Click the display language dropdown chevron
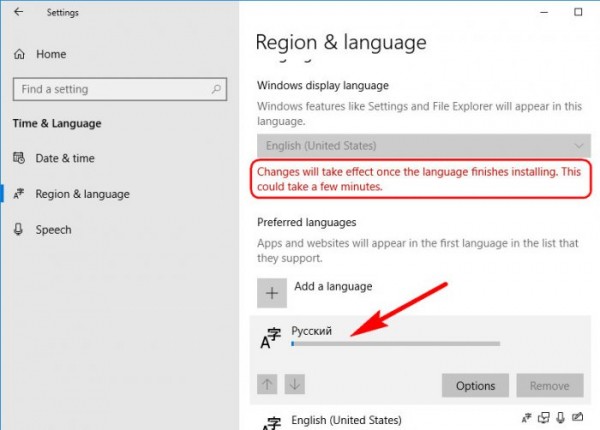 tap(579, 146)
